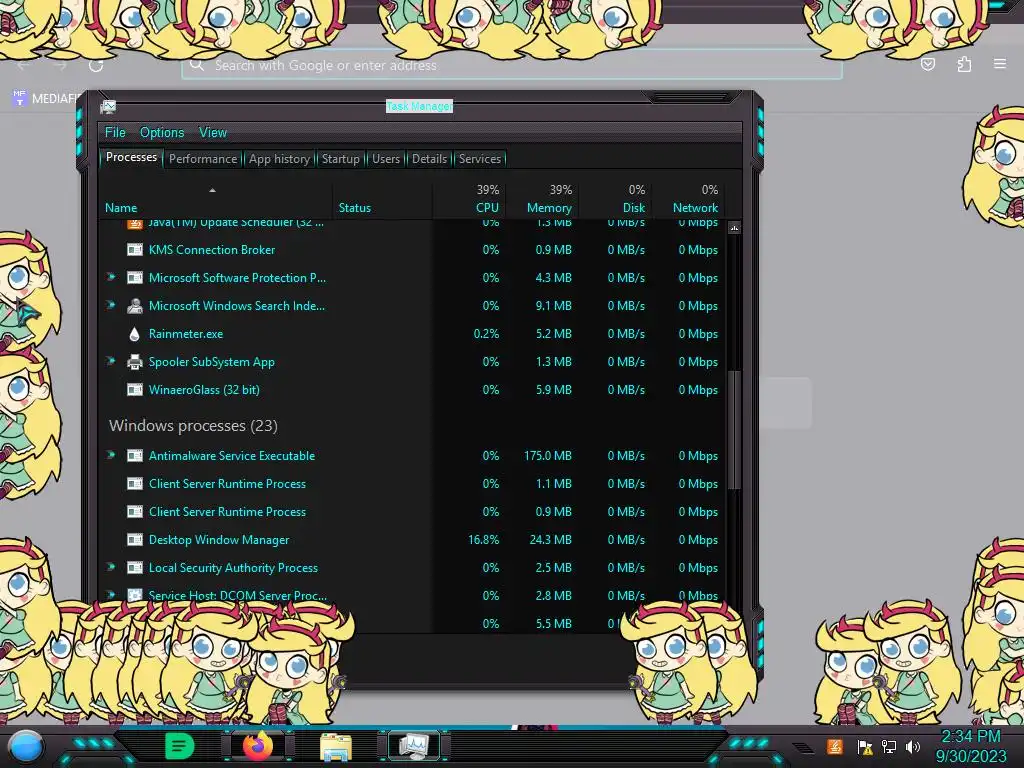Click the Microsoft Software Protection process icon
Viewport: 1024px width, 768px height.
[135, 278]
